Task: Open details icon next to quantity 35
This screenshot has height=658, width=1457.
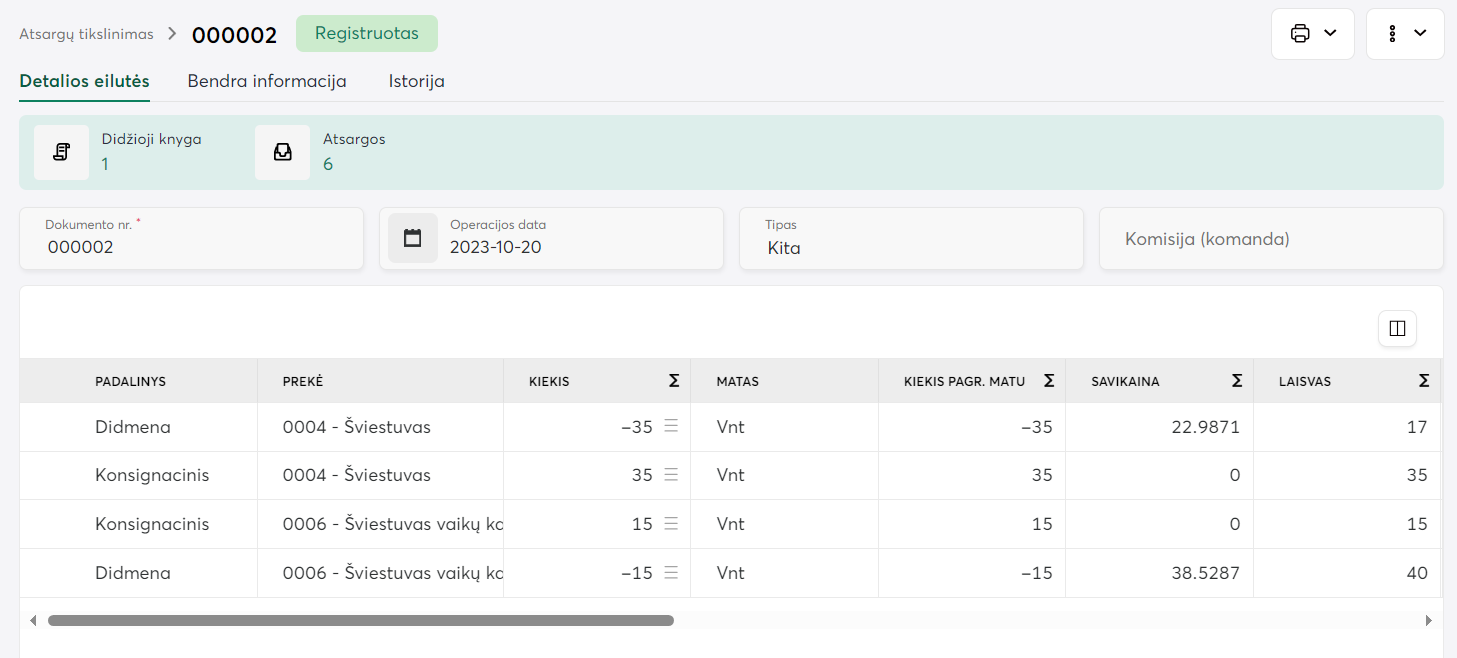Action: (671, 475)
